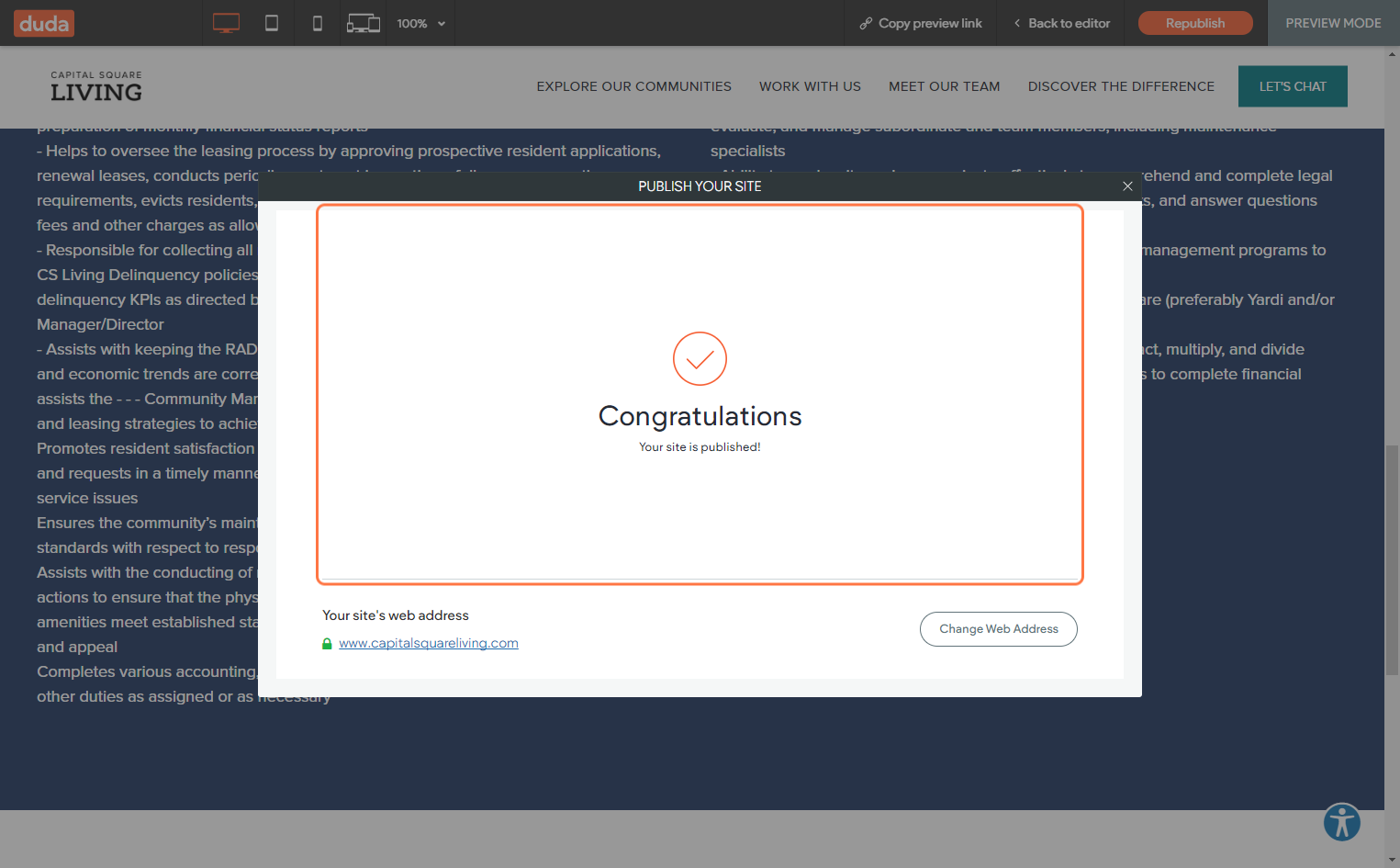Switch to tablet preview view
This screenshot has height=868, width=1400.
(x=272, y=23)
